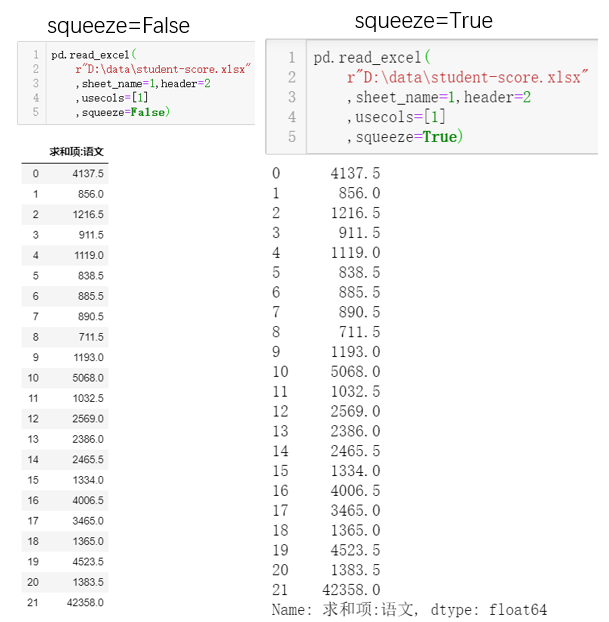609x622 pixels.
Task: Click the bold True keyword in right cell
Action: [439, 136]
